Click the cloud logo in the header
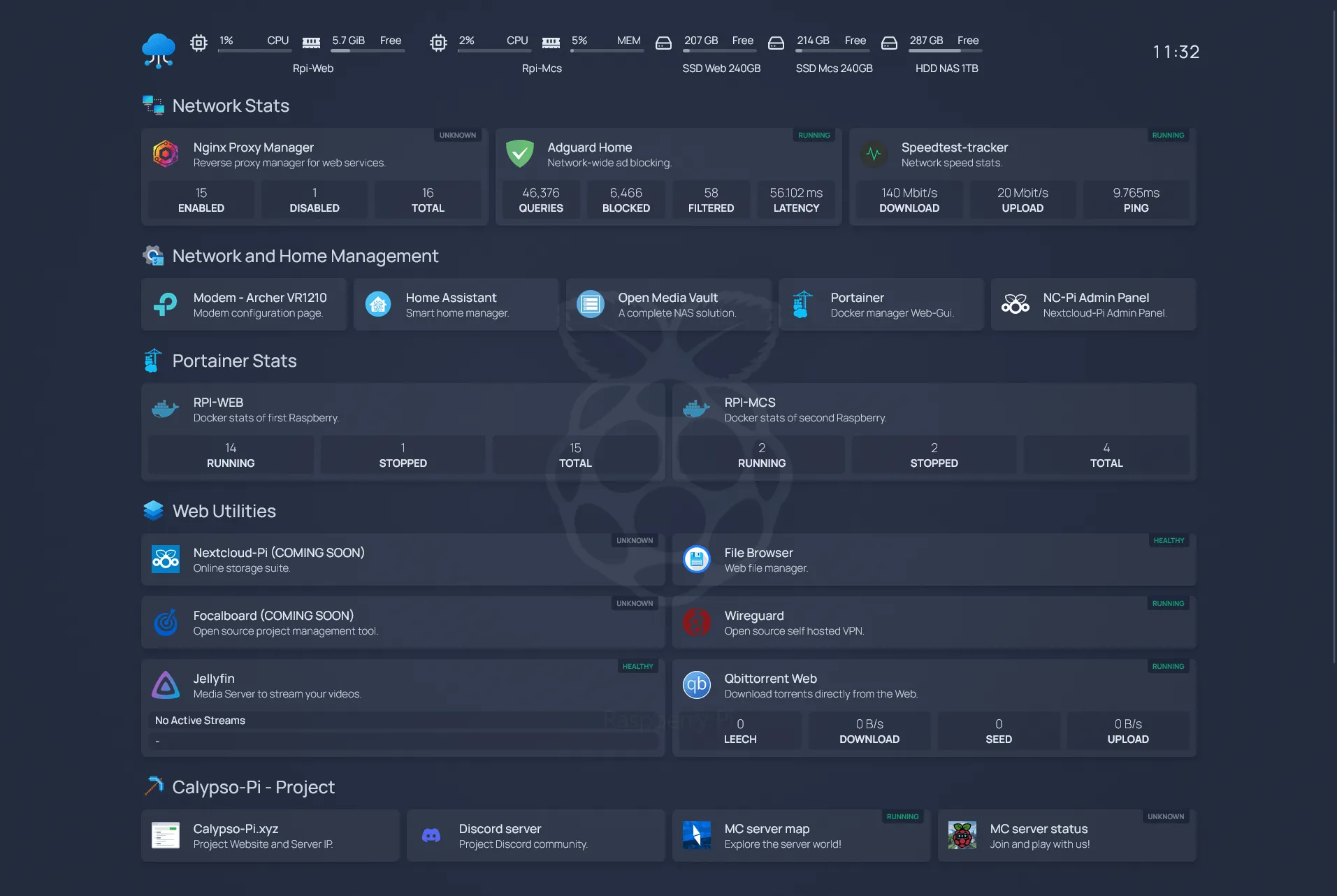1337x896 pixels. coord(159,51)
